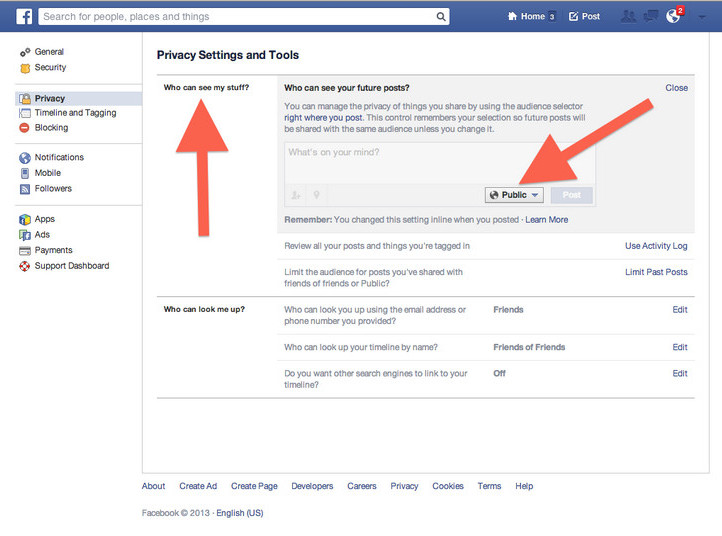The image size is (722, 536).
Task: Click the Home house icon
Action: tap(512, 17)
